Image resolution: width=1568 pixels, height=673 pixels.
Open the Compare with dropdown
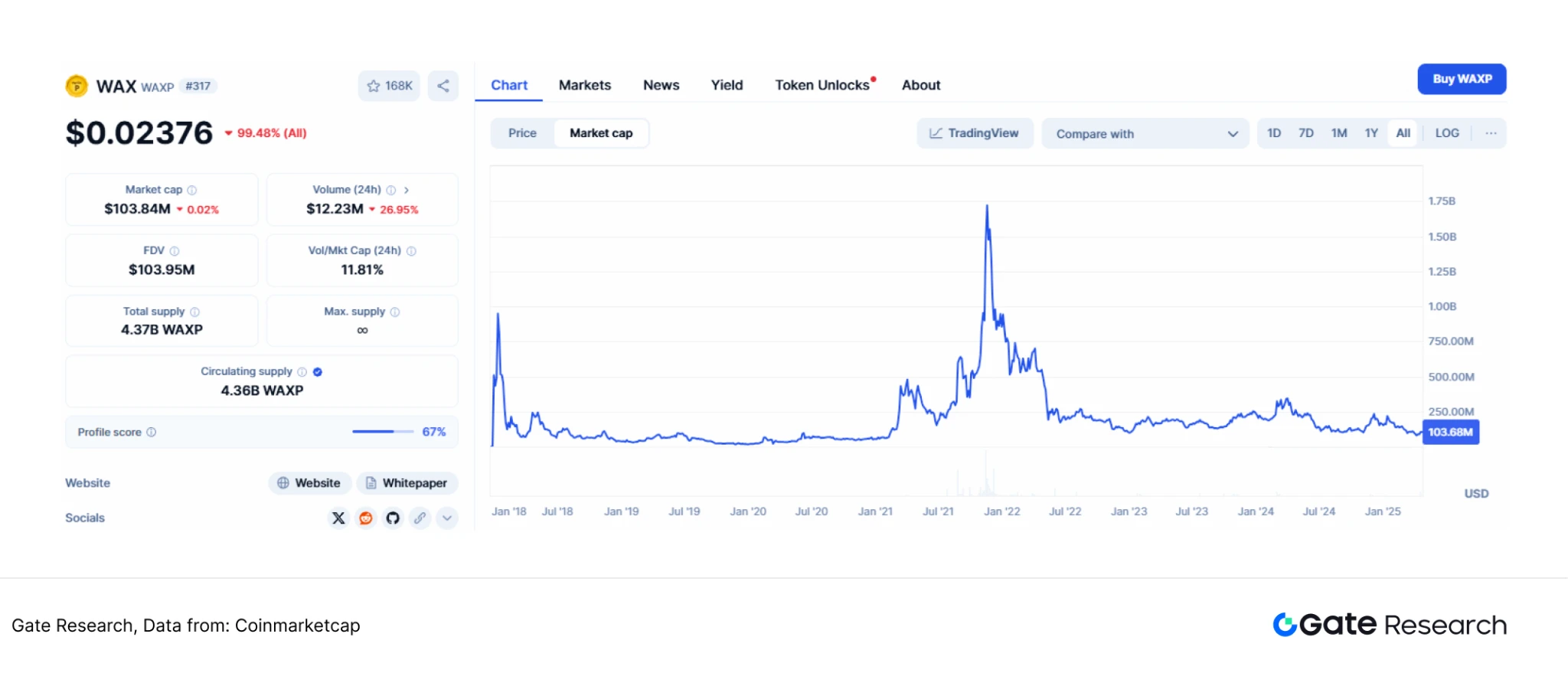point(1145,134)
